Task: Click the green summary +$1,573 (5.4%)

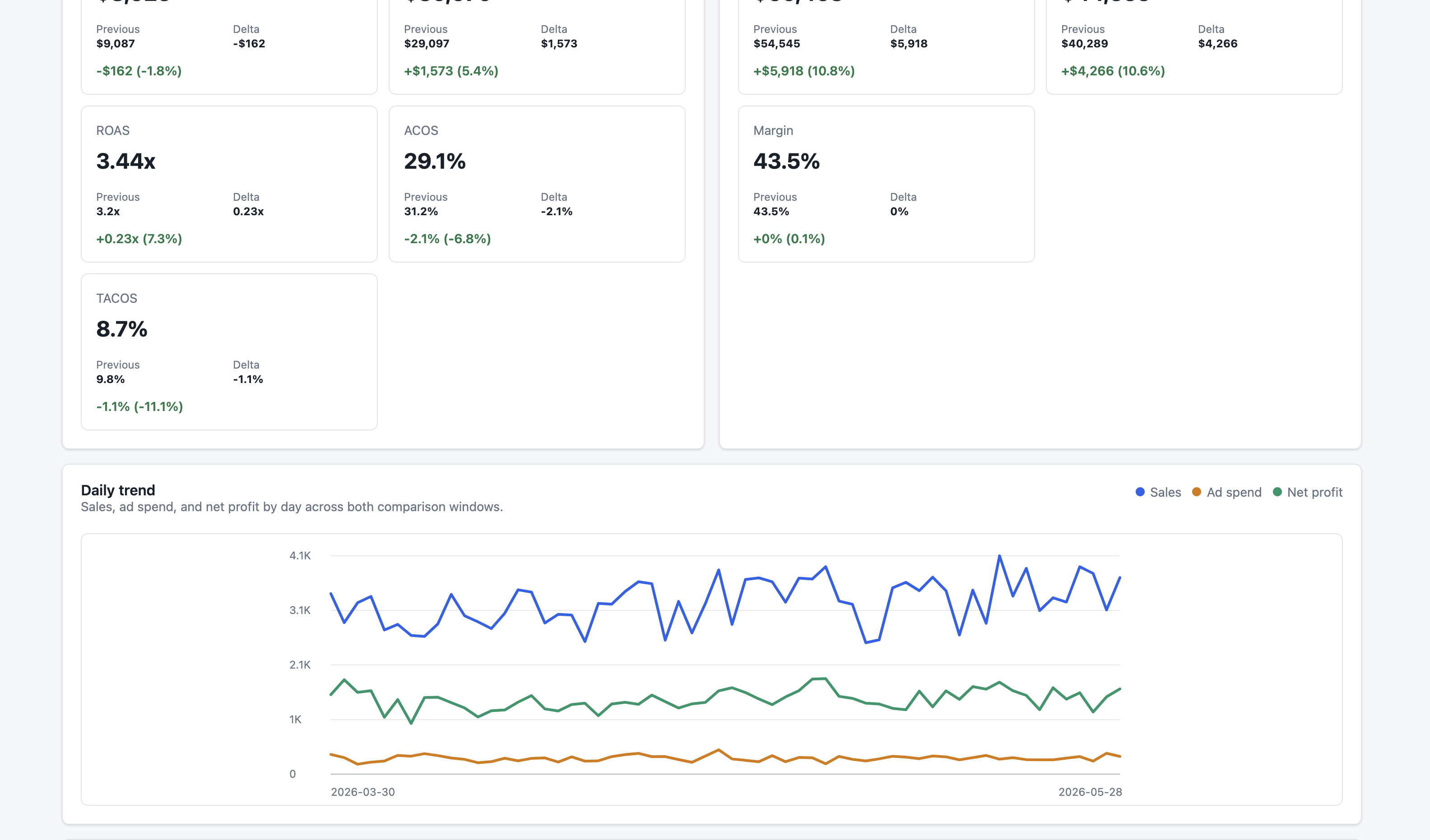Action: pyautogui.click(x=451, y=71)
